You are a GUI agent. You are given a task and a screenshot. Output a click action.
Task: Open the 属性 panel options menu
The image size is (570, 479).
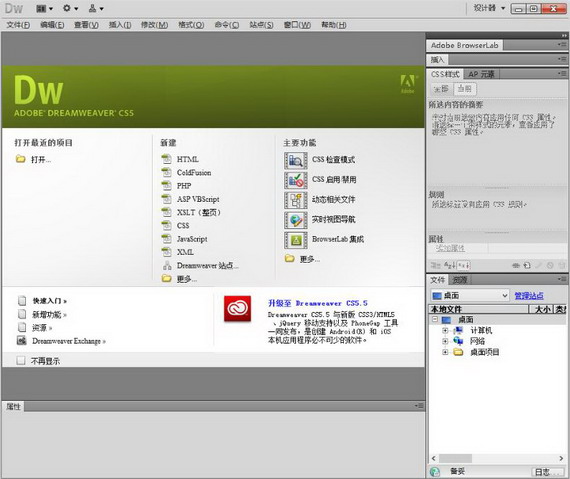pos(419,406)
